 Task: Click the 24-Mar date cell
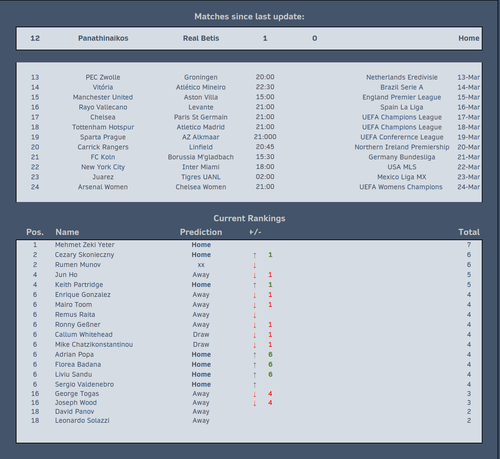click(x=469, y=187)
